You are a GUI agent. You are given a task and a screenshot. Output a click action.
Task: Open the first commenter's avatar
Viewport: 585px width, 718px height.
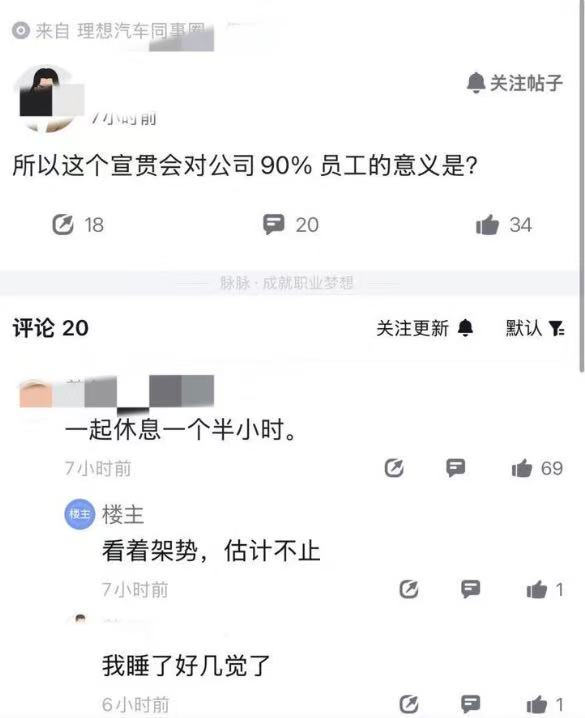click(x=34, y=394)
